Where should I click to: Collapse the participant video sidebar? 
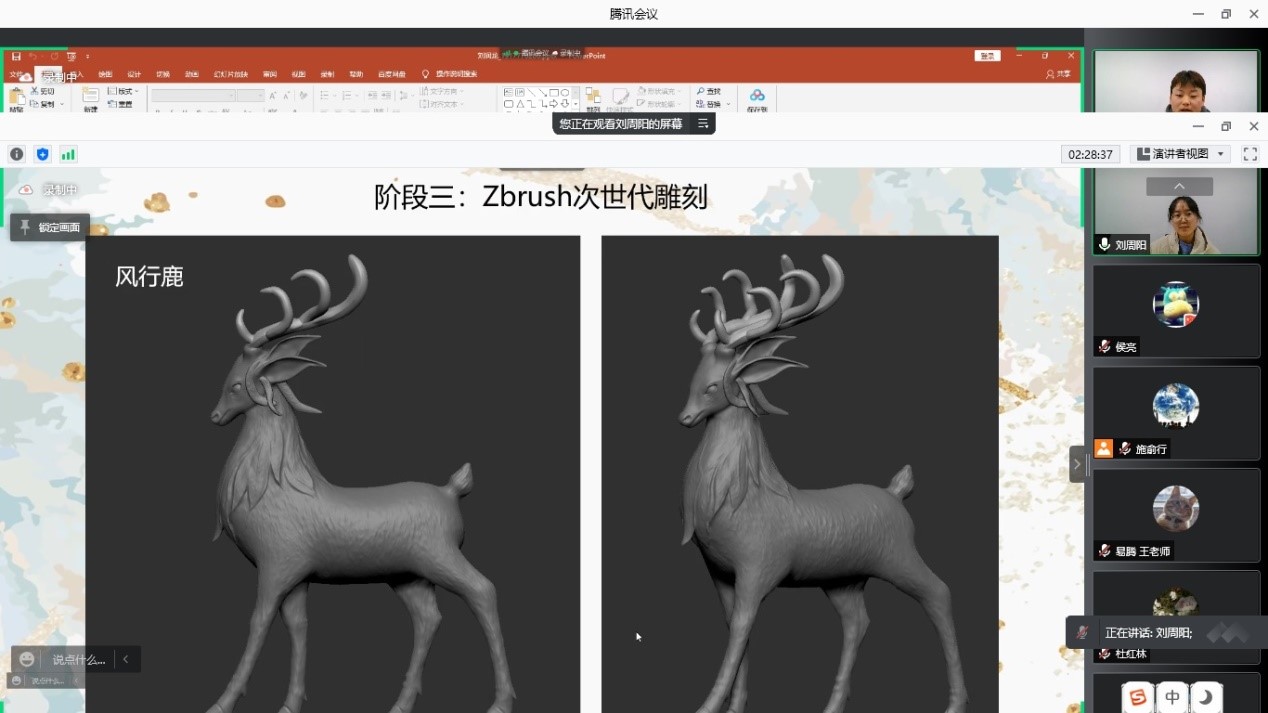(1077, 464)
